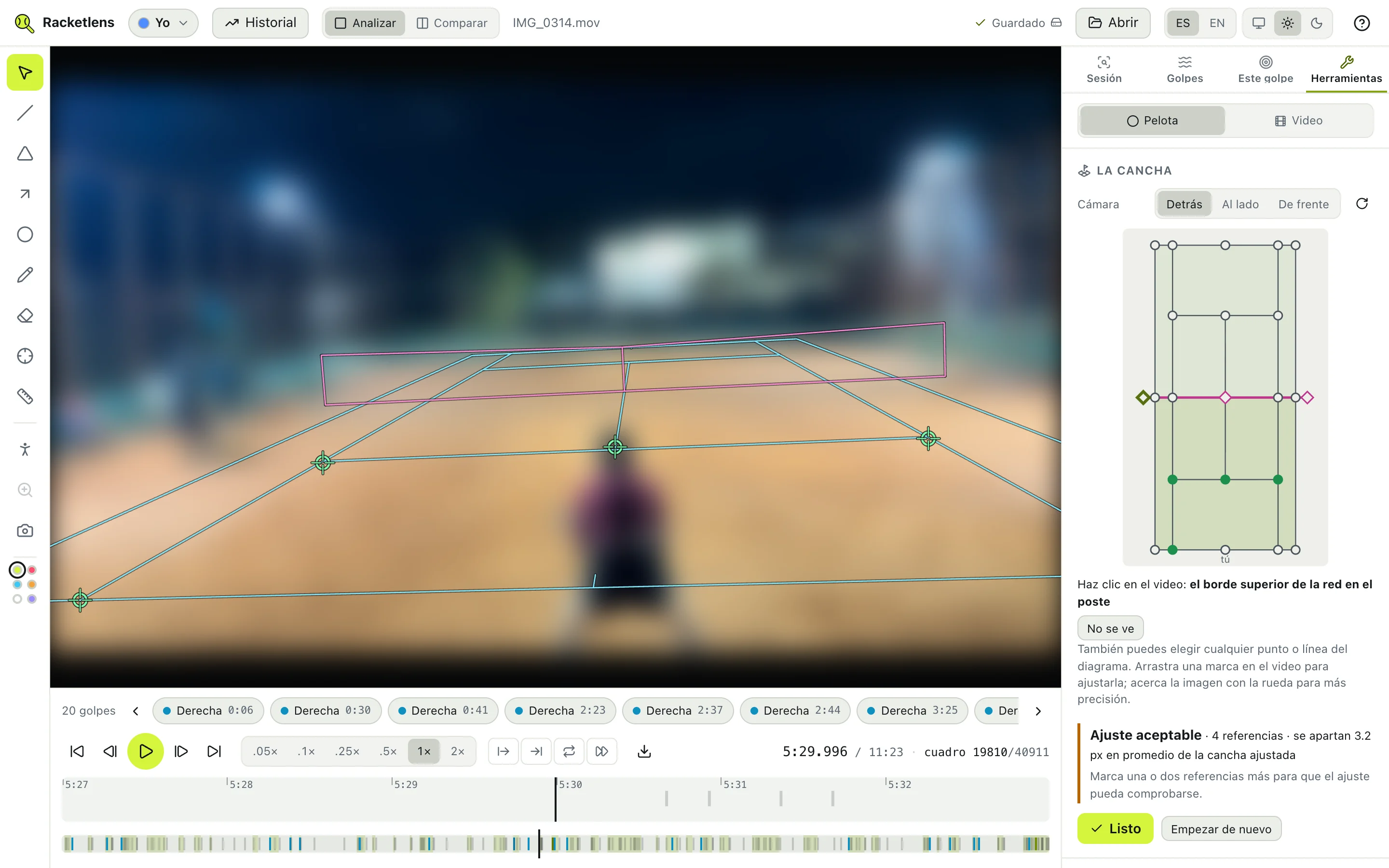This screenshot has width=1389, height=868.
Task: Open the Golpes tab
Action: pyautogui.click(x=1184, y=69)
